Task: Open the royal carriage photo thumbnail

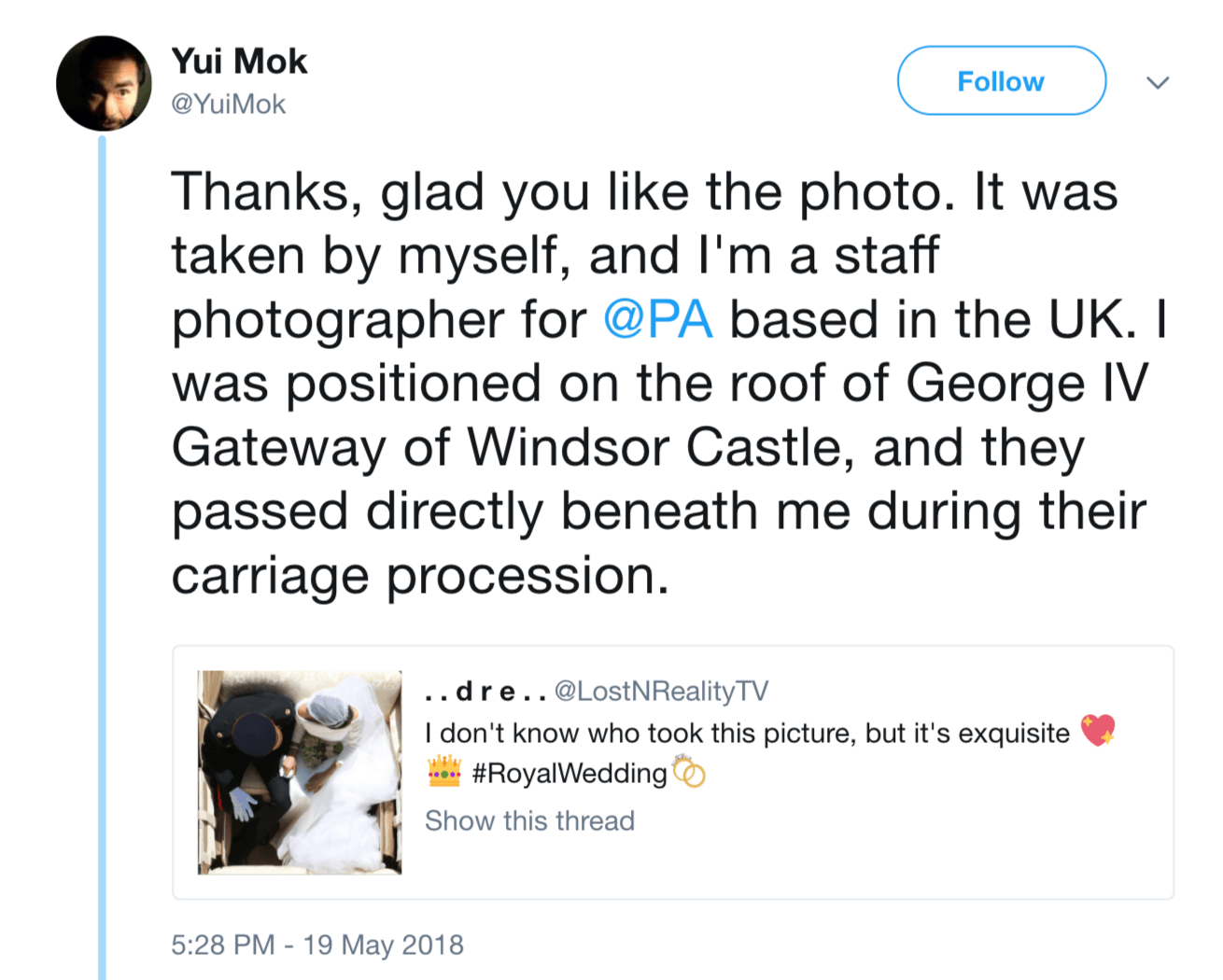Action: pyautogui.click(x=300, y=772)
